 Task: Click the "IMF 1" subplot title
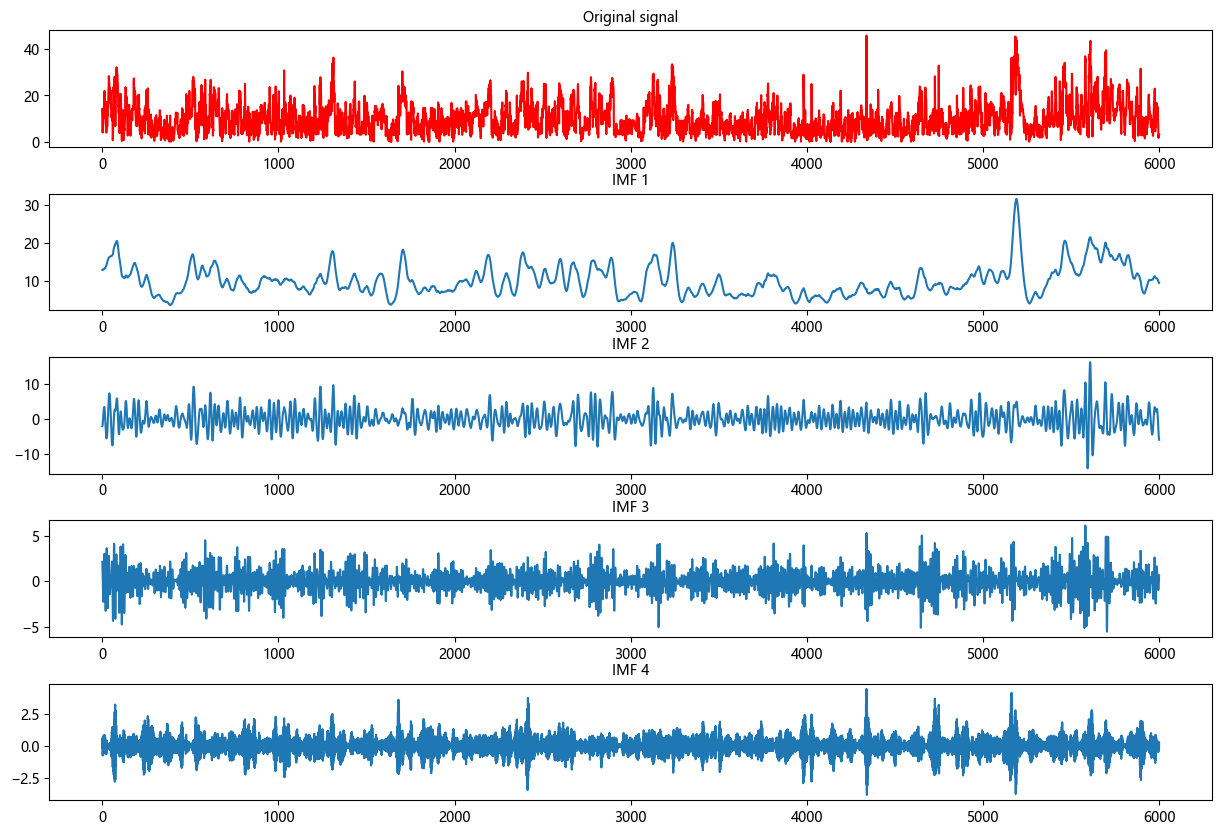[x=630, y=180]
